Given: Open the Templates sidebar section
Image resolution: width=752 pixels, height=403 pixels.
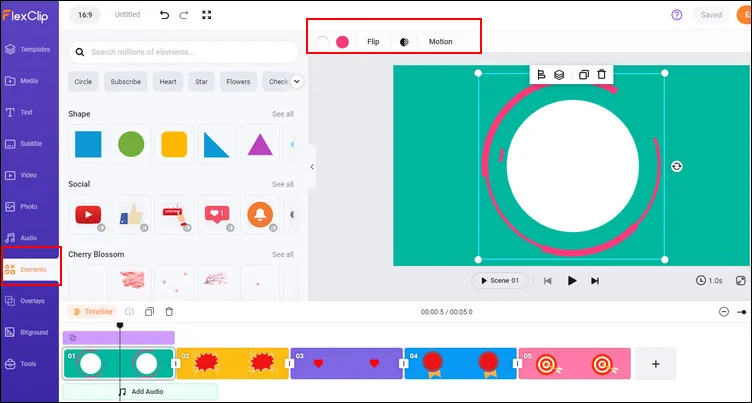Looking at the screenshot, I should (29, 49).
